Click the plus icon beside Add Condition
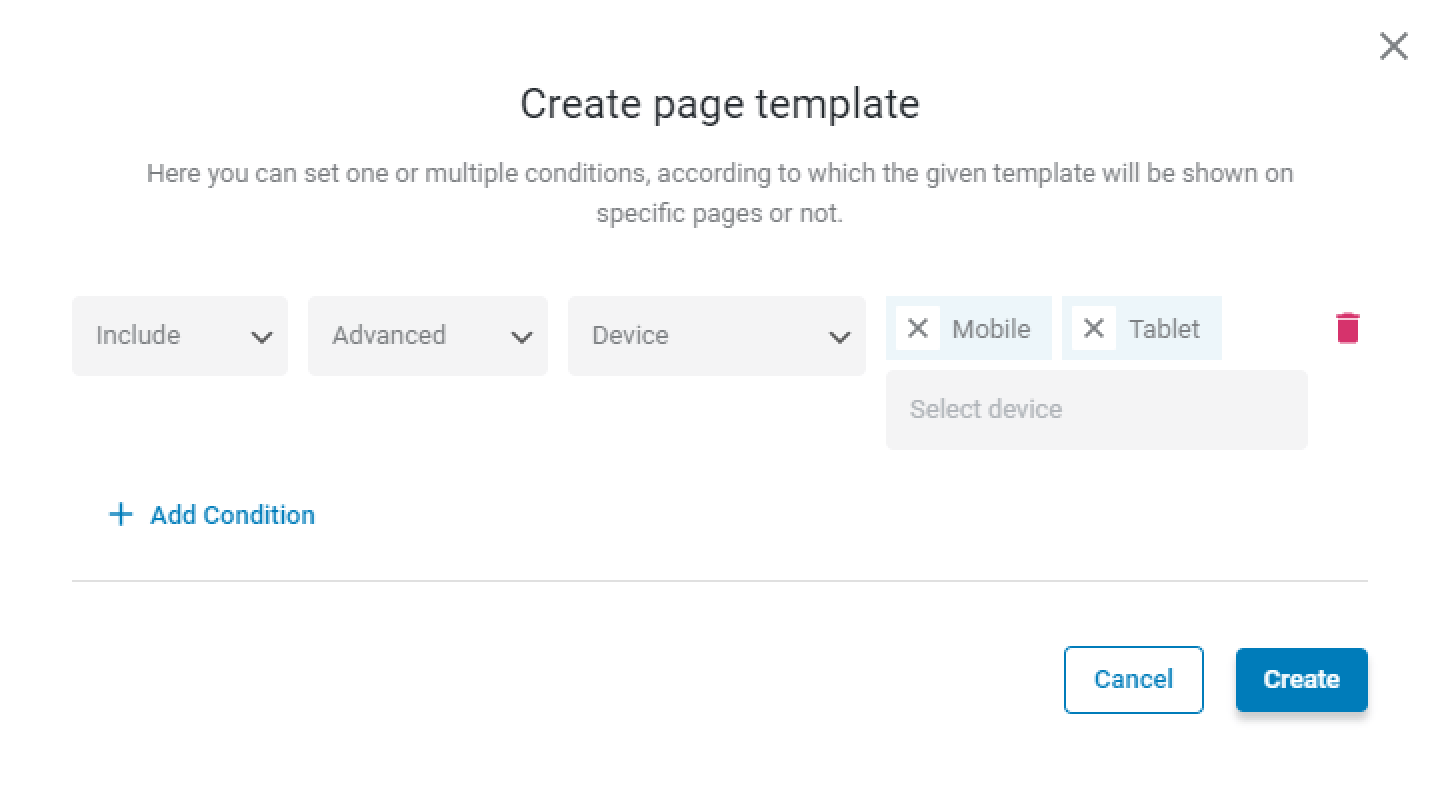 pos(120,515)
